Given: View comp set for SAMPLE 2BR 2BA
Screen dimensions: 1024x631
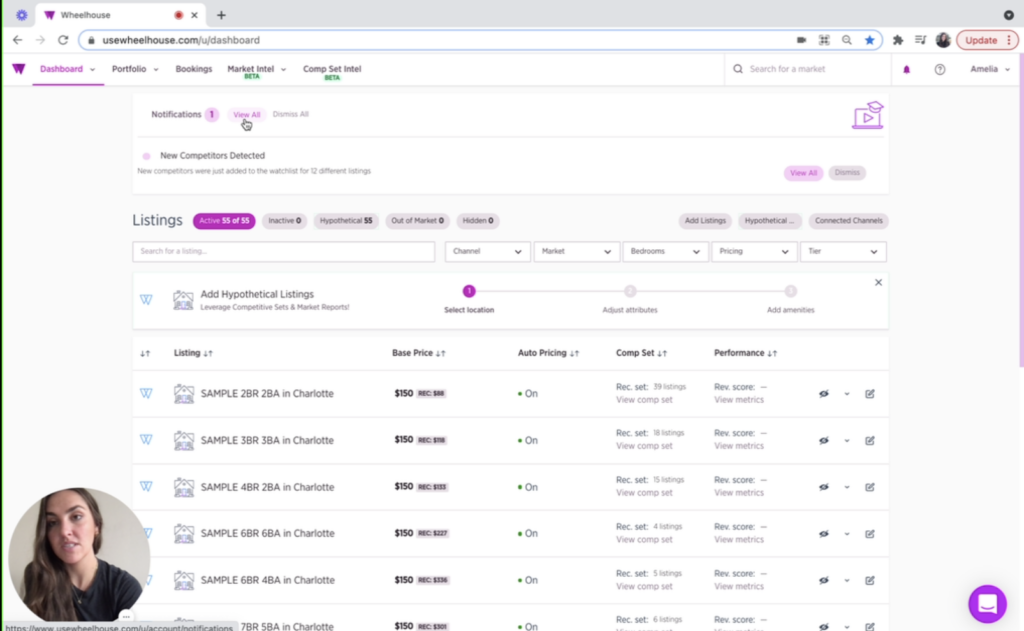Looking at the screenshot, I should point(644,400).
